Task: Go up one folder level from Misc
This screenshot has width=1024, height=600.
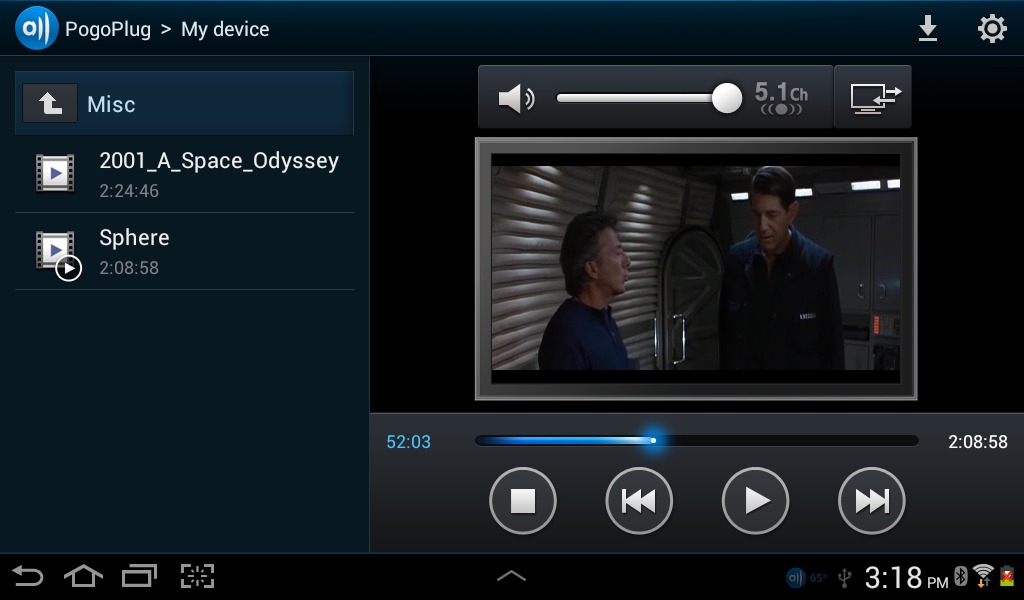Action: point(50,103)
